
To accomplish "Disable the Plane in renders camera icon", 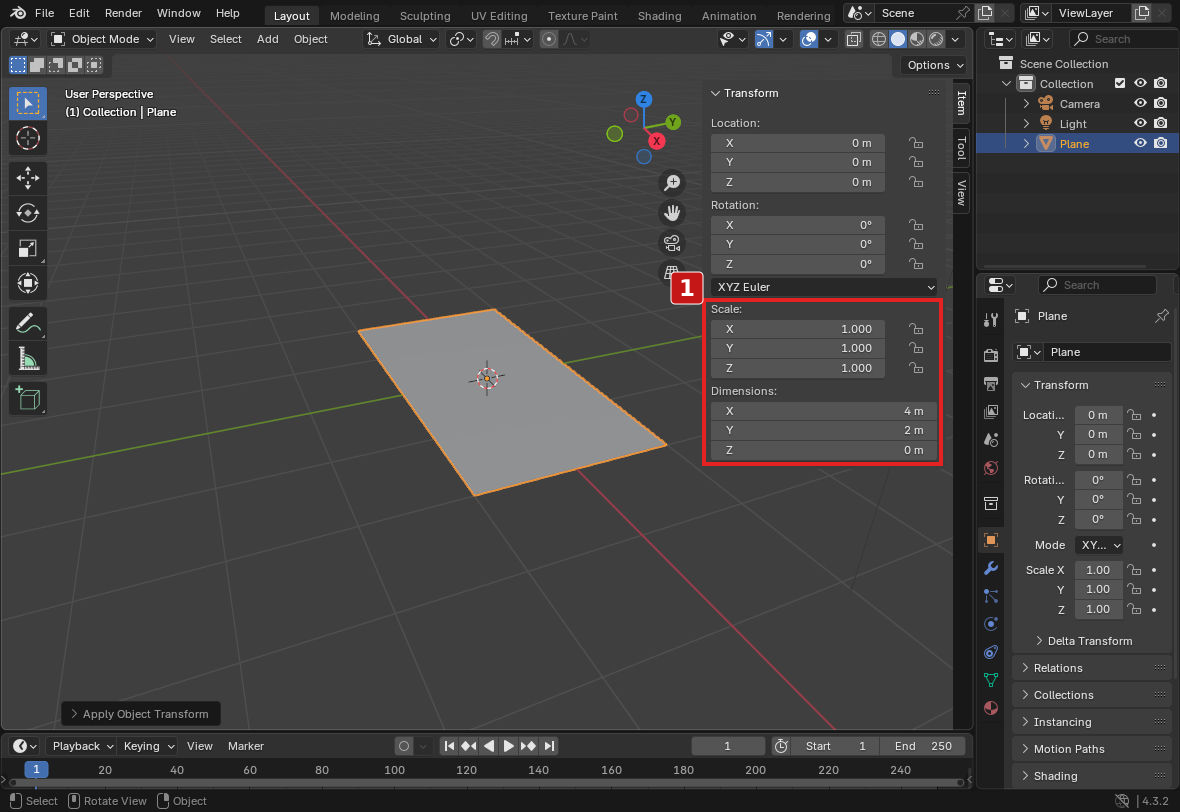I will [x=1160, y=144].
